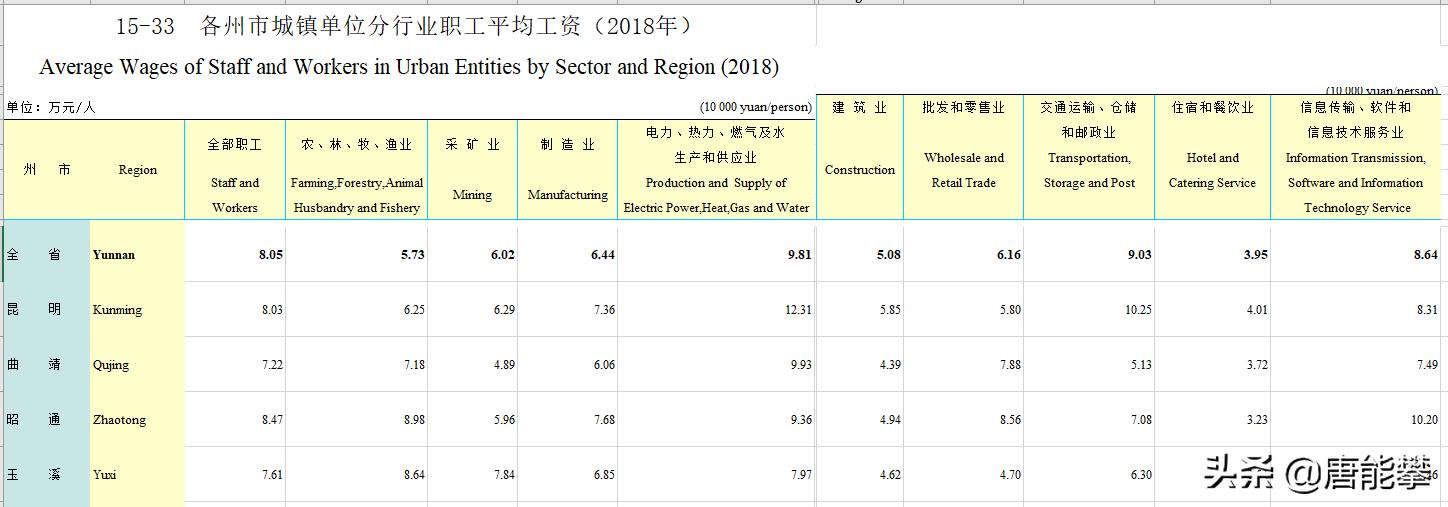Screen dimensions: 1448x507
Task: Select Yunnan's wholesale value 6.16
Action: point(1008,254)
